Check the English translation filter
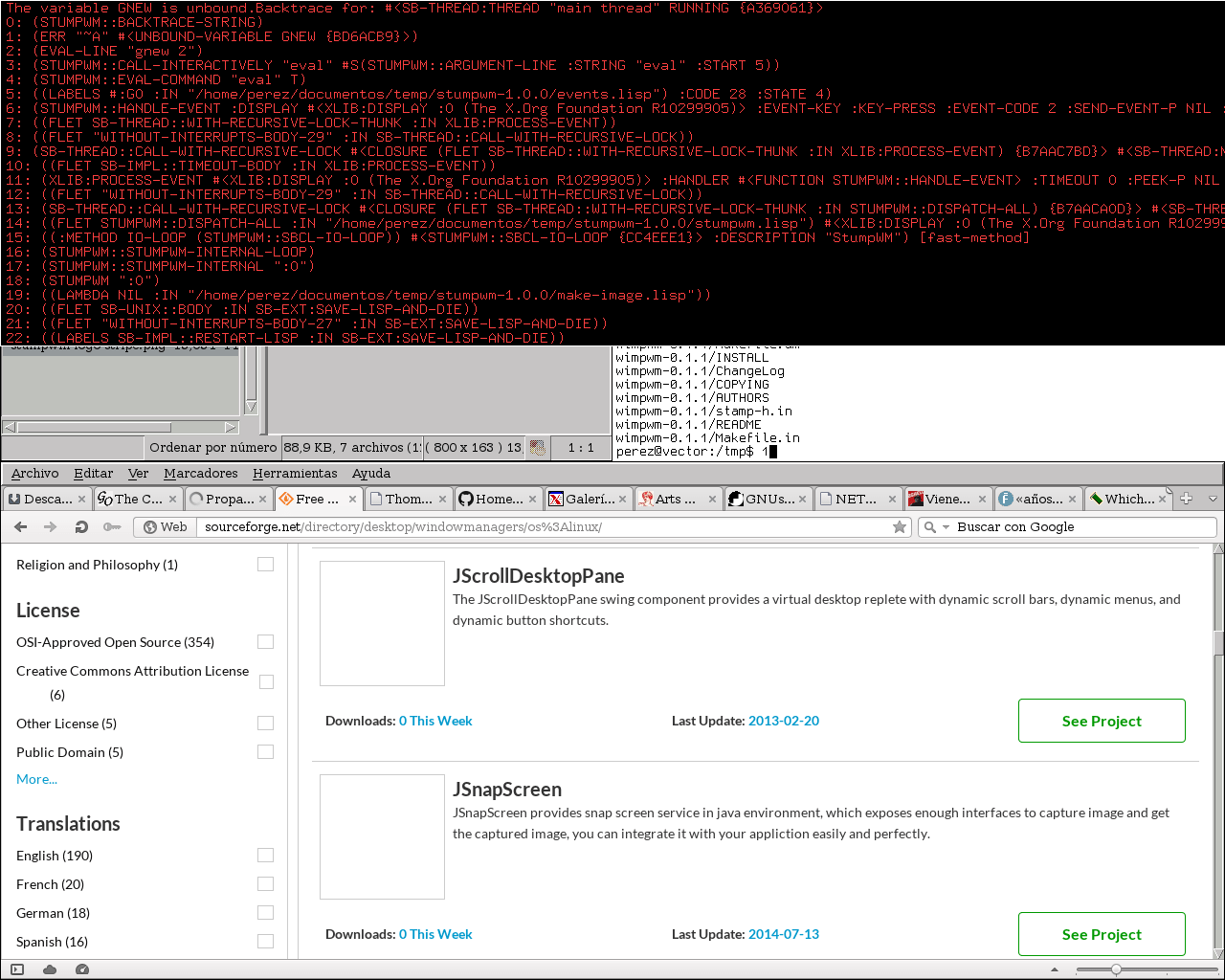This screenshot has width=1225, height=980. click(x=265, y=856)
